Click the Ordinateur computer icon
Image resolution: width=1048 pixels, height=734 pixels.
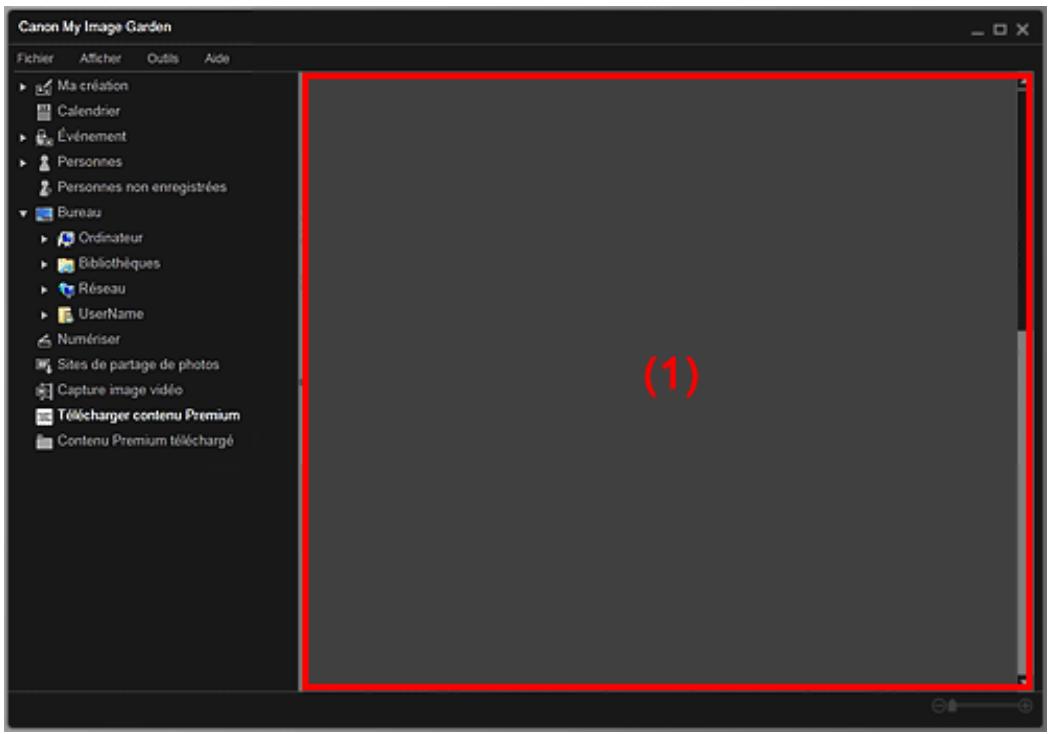click(58, 238)
